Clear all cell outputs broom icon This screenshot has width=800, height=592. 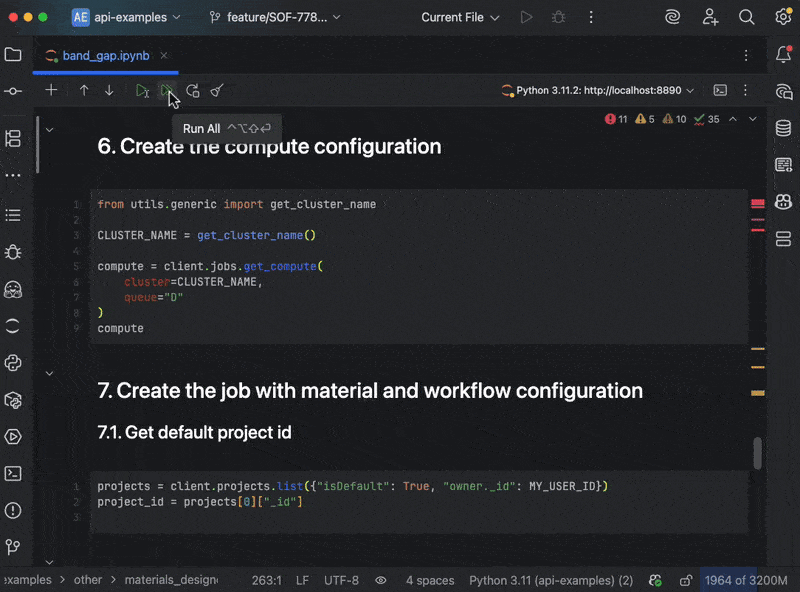click(x=217, y=91)
